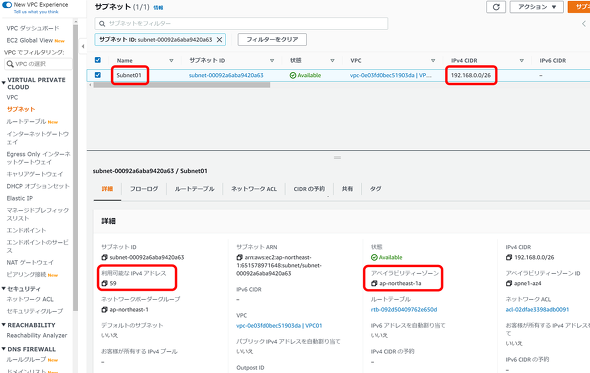Image resolution: width=590 pixels, height=373 pixels.
Task: Click the Tell us what you think link
Action: click(36, 12)
